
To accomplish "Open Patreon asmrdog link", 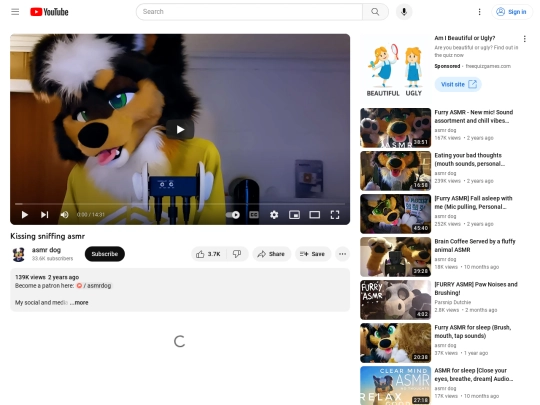I will point(94,286).
